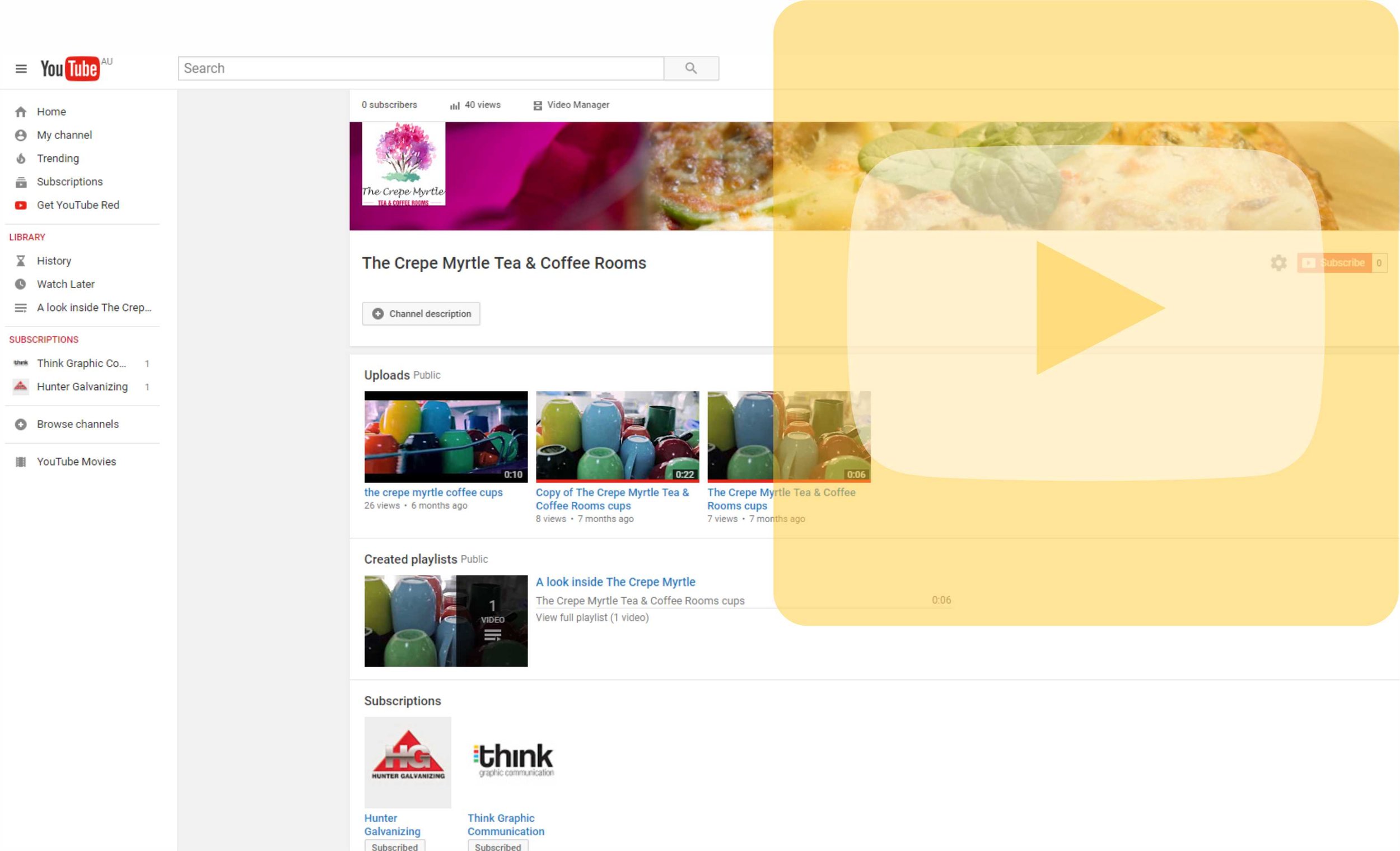This screenshot has width=1400, height=851.
Task: Open video title the crepe myrtle coffee cups
Action: click(x=433, y=492)
